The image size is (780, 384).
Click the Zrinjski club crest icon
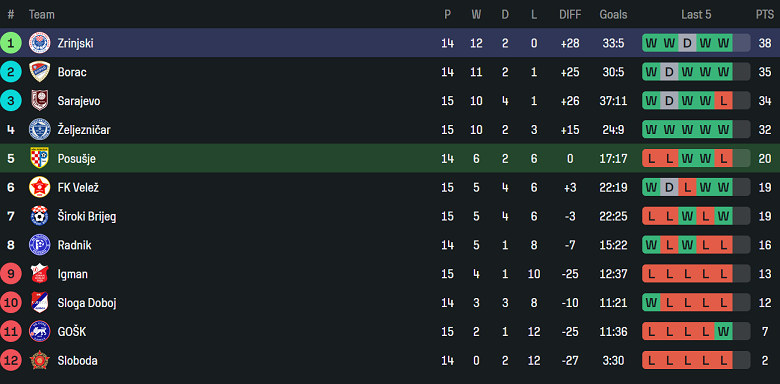(39, 43)
